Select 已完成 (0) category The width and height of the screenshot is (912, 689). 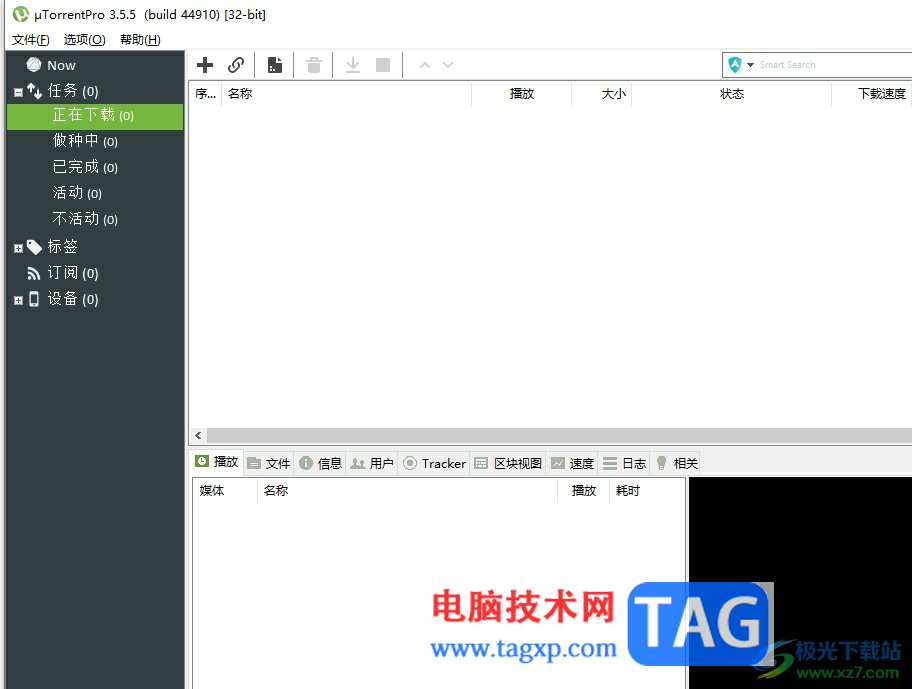tap(85, 167)
